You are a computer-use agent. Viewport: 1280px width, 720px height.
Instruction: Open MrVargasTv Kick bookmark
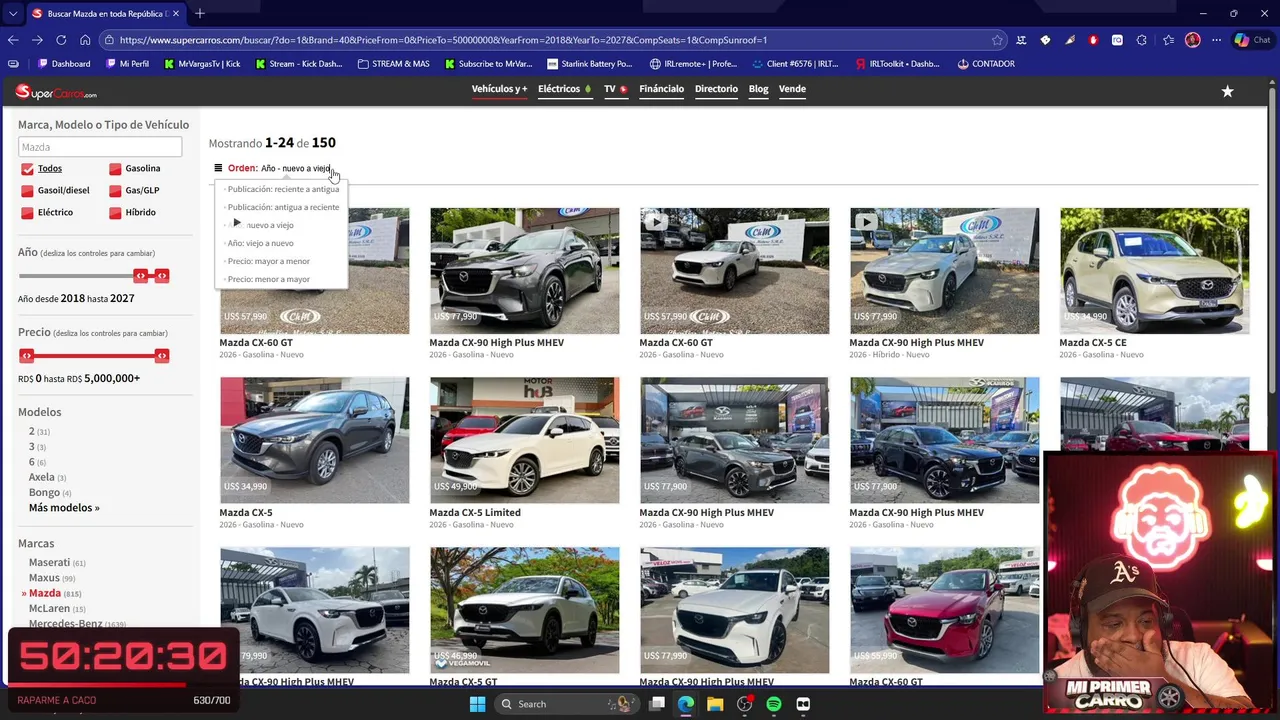click(202, 64)
